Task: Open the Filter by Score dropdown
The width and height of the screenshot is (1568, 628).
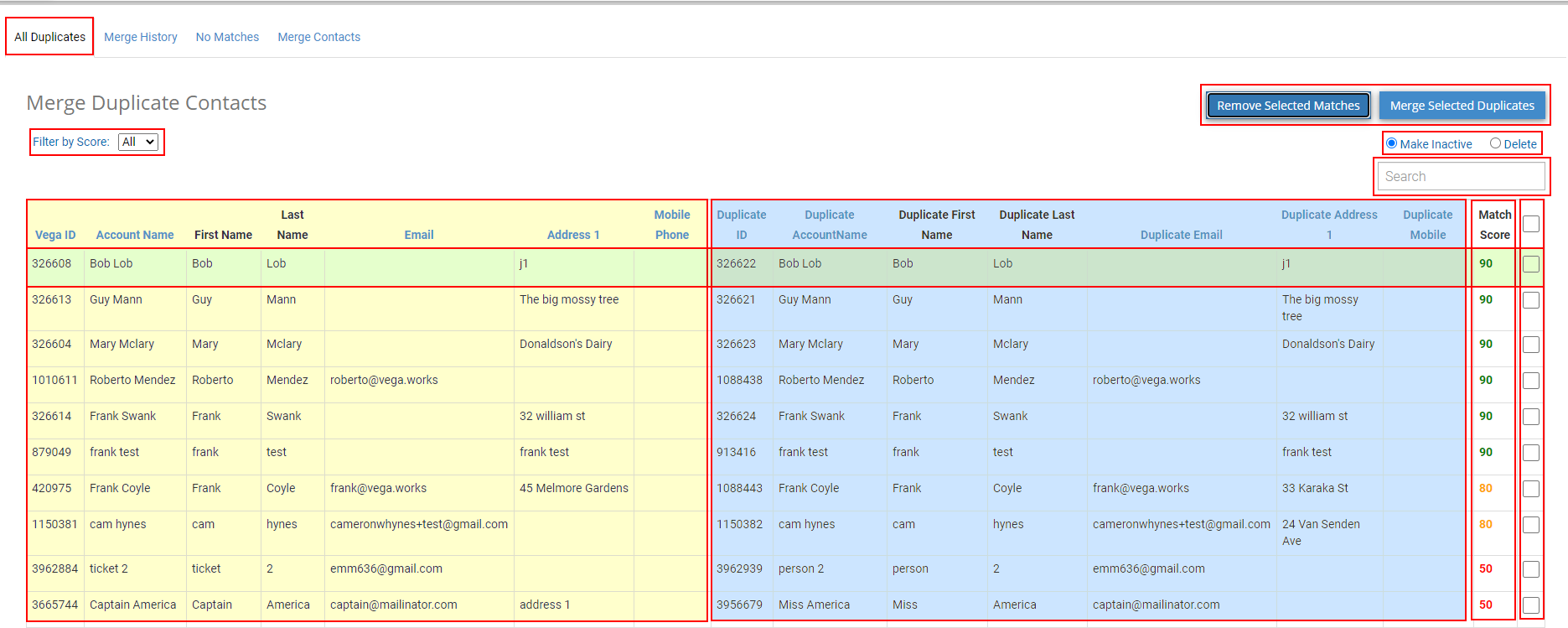Action: tap(138, 142)
